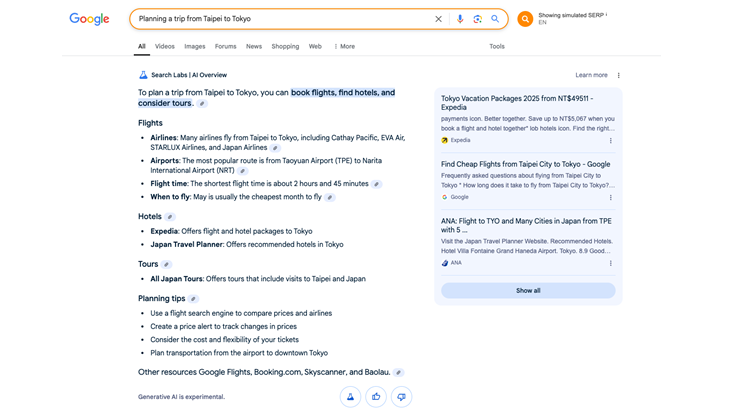Switch to the Videos tab
The image size is (744, 414).
[164, 46]
